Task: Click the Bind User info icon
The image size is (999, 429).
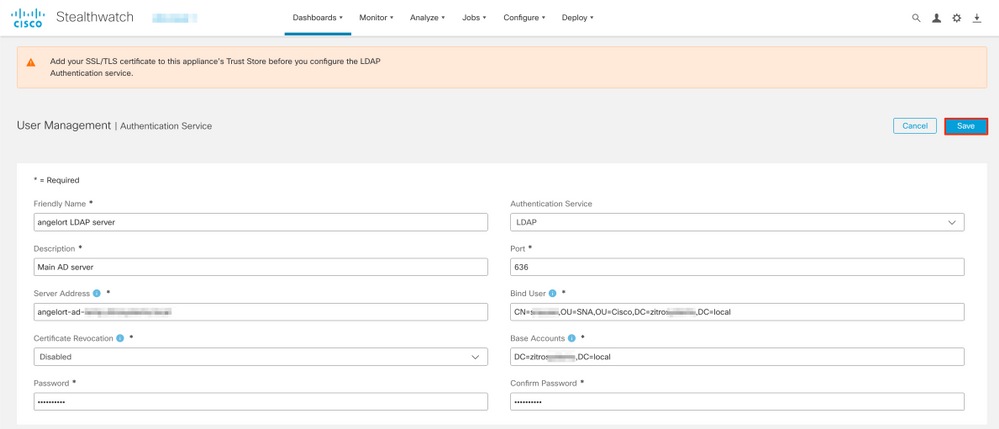Action: 553,294
